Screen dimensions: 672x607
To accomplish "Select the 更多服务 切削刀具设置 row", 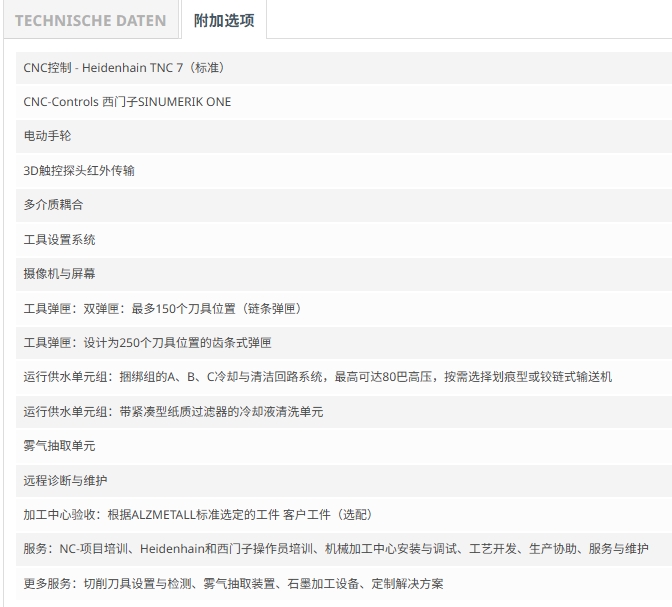I will tap(344, 583).
